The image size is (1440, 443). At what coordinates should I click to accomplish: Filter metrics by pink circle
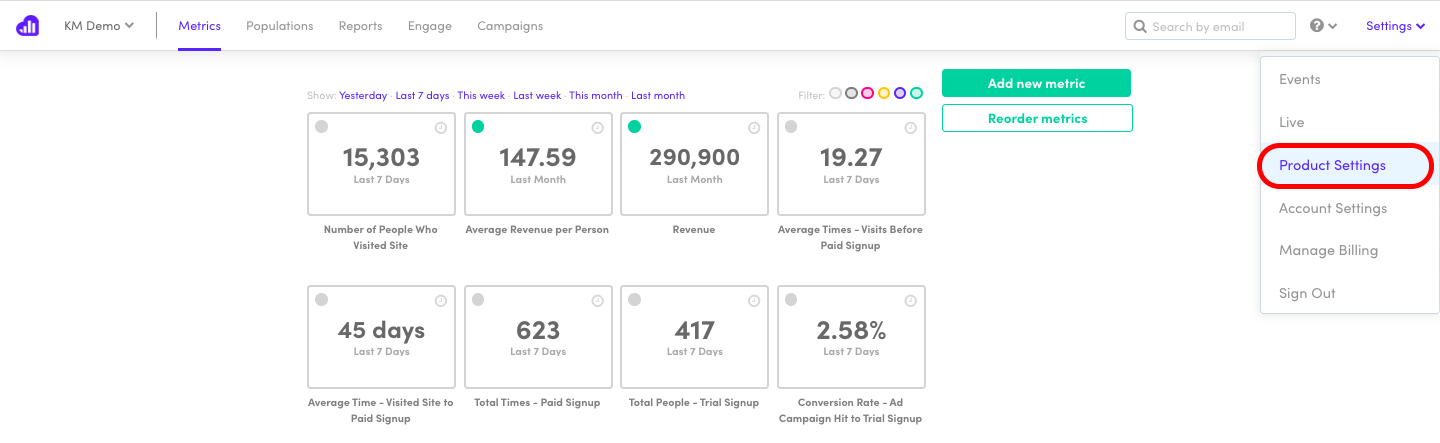tap(868, 93)
